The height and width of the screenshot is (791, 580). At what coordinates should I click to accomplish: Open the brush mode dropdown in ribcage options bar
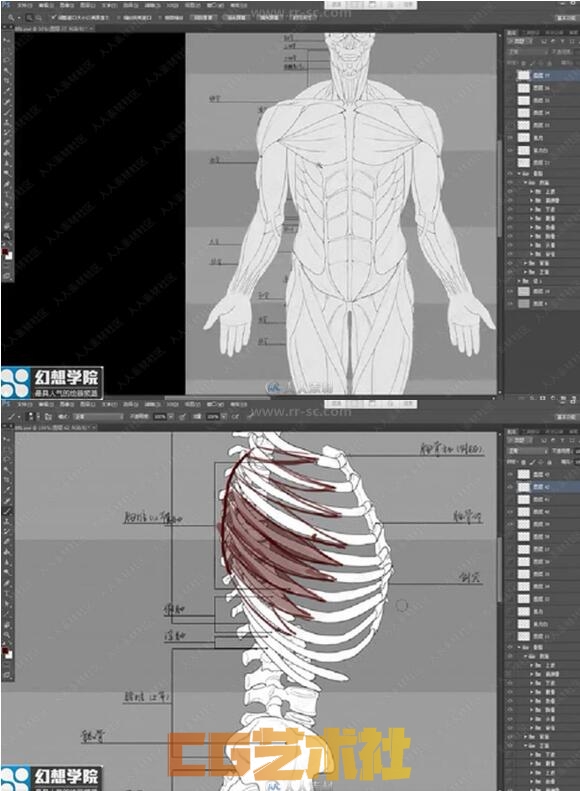(98, 417)
